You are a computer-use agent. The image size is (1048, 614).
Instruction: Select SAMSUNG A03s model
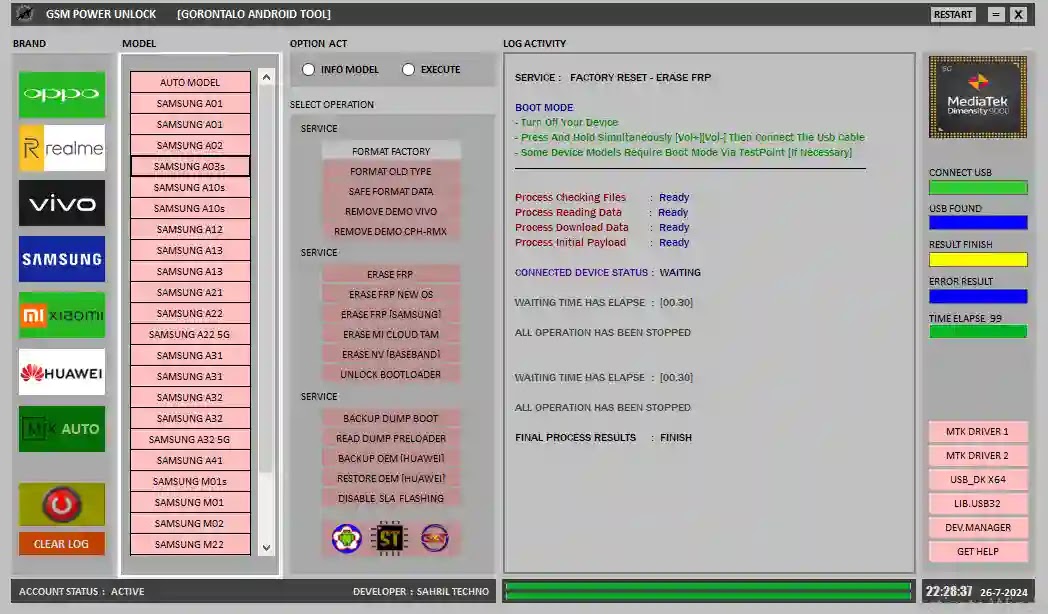click(x=190, y=166)
